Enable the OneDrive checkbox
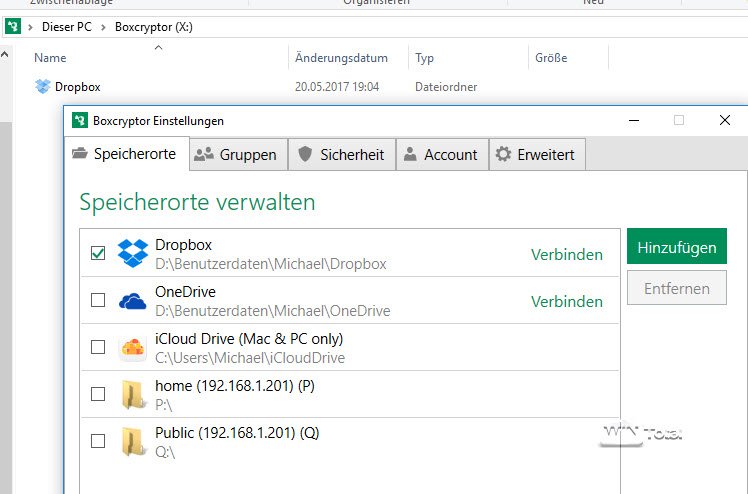The height and width of the screenshot is (494, 748). [x=98, y=300]
